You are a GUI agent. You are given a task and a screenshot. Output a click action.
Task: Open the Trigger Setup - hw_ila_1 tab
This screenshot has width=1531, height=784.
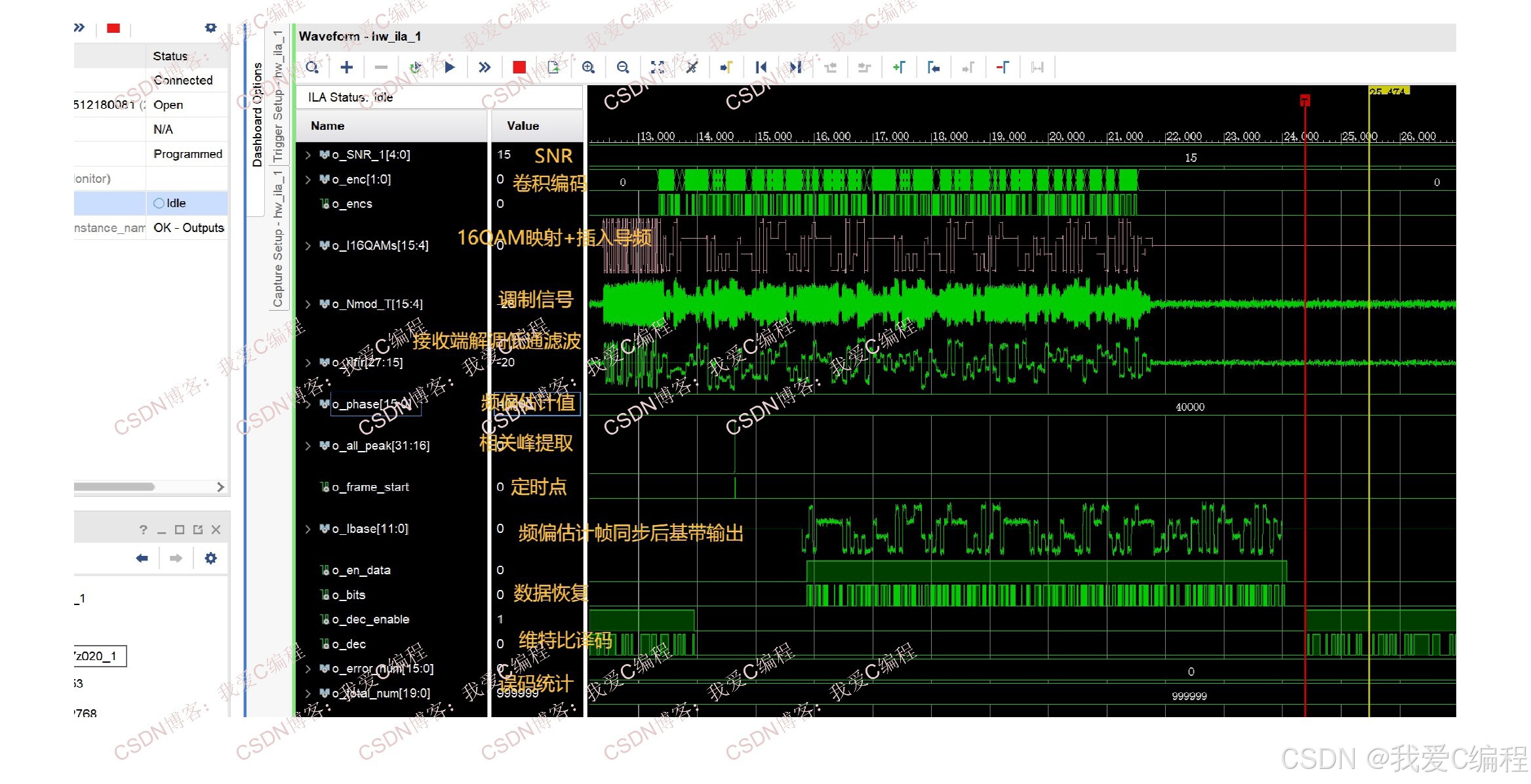pyautogui.click(x=278, y=96)
